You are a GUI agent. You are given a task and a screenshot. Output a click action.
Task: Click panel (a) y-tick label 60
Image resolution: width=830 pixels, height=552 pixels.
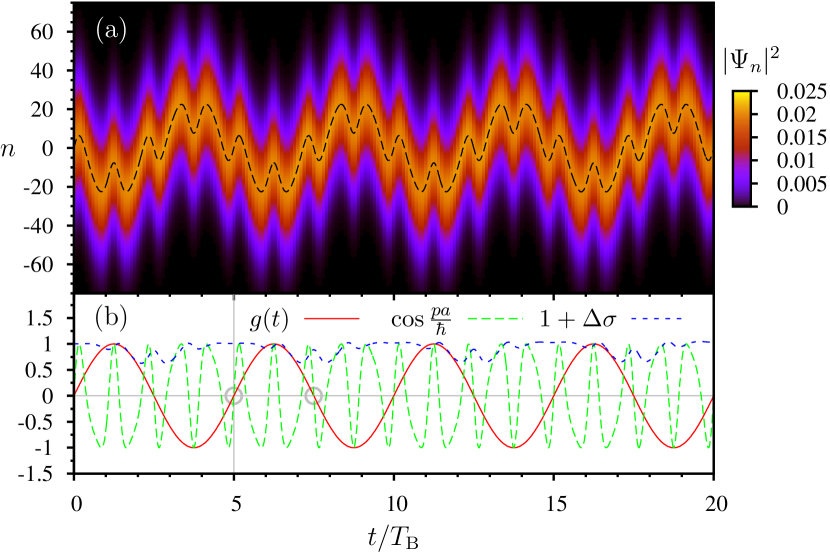coord(42,32)
